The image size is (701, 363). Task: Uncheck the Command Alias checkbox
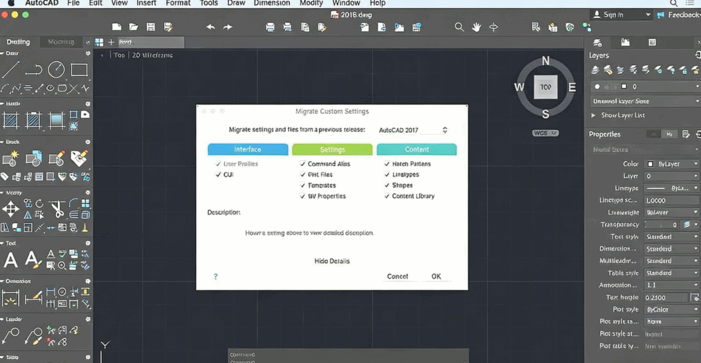click(x=303, y=164)
